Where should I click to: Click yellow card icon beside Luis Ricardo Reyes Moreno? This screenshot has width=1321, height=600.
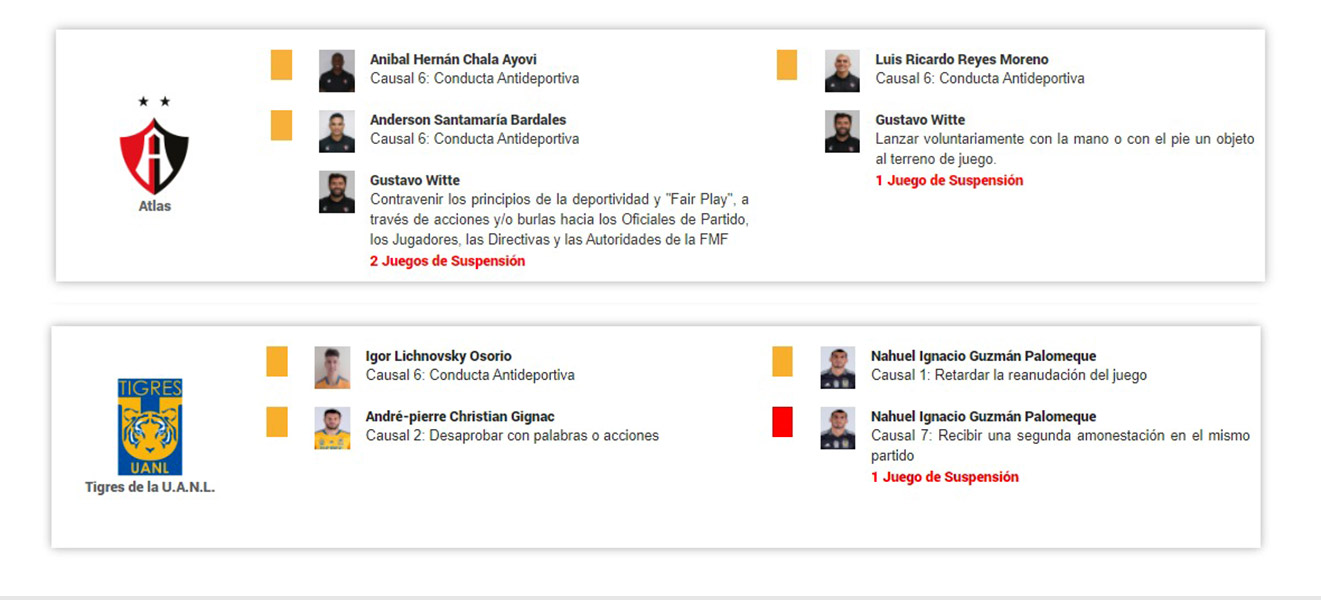coord(787,65)
